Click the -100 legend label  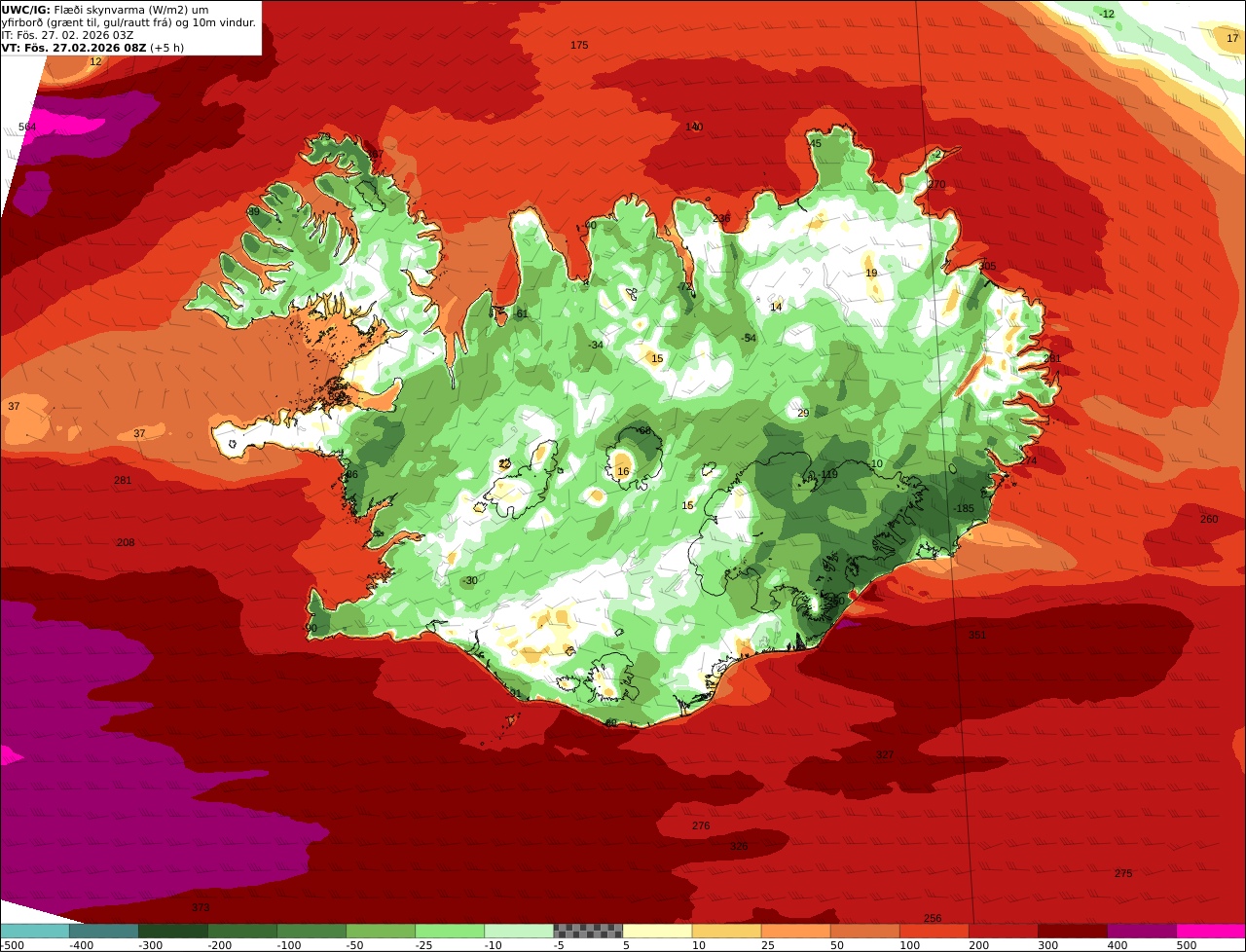pos(289,945)
